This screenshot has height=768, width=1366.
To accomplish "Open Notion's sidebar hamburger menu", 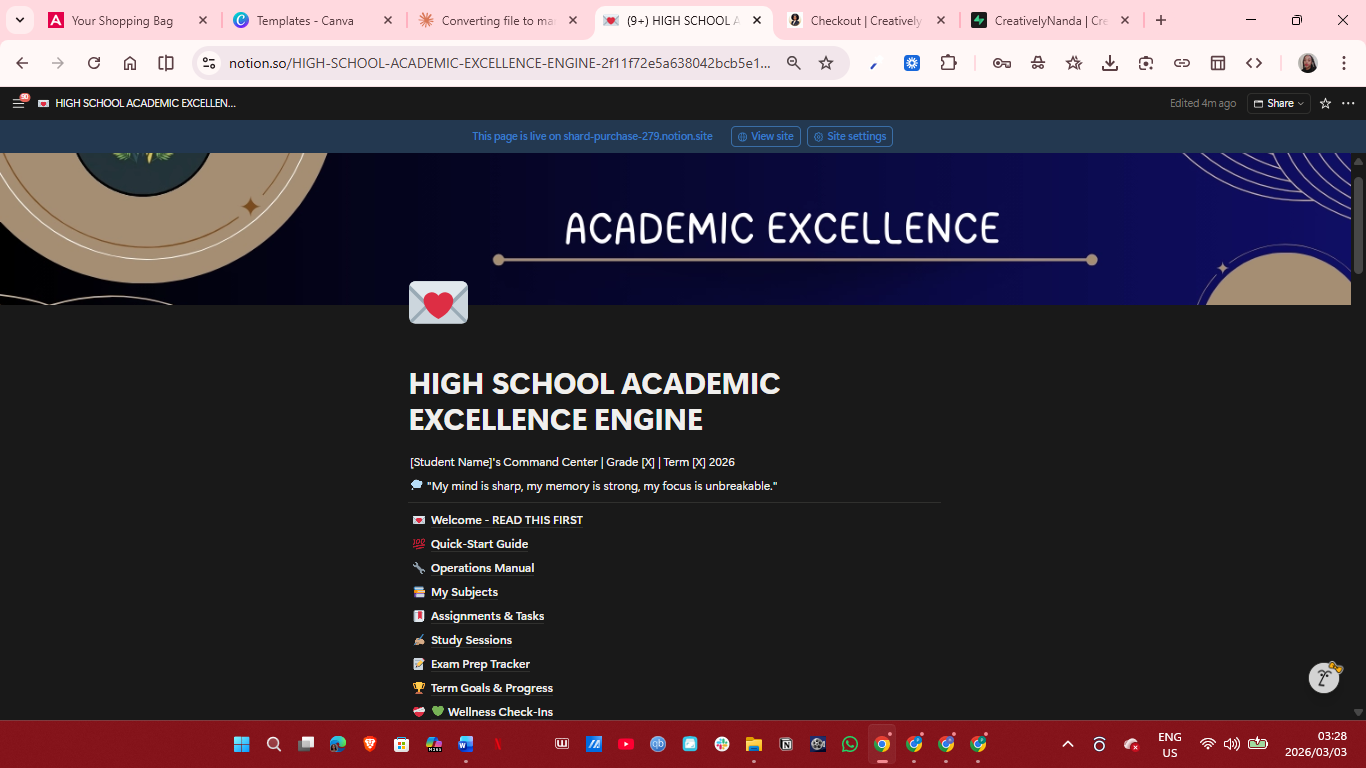I will pyautogui.click(x=18, y=102).
